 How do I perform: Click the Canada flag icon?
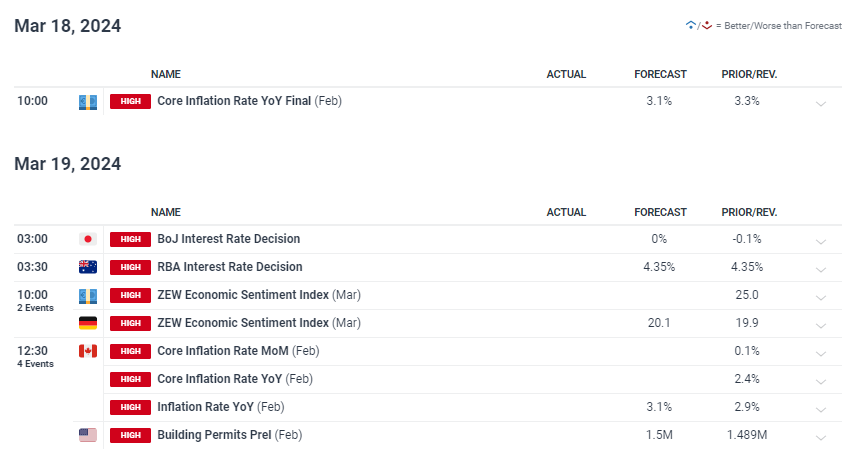tap(87, 351)
